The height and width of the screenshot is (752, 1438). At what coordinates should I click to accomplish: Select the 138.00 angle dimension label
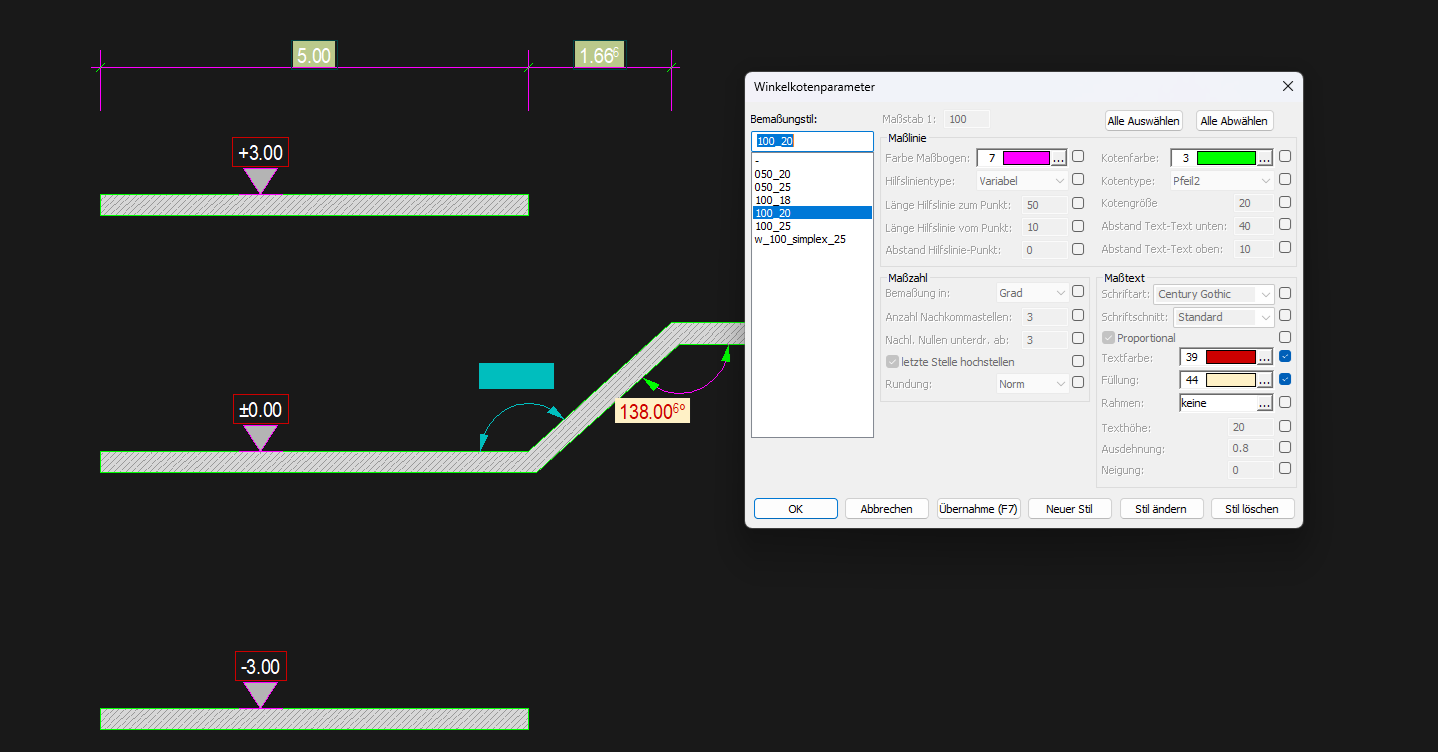click(653, 411)
